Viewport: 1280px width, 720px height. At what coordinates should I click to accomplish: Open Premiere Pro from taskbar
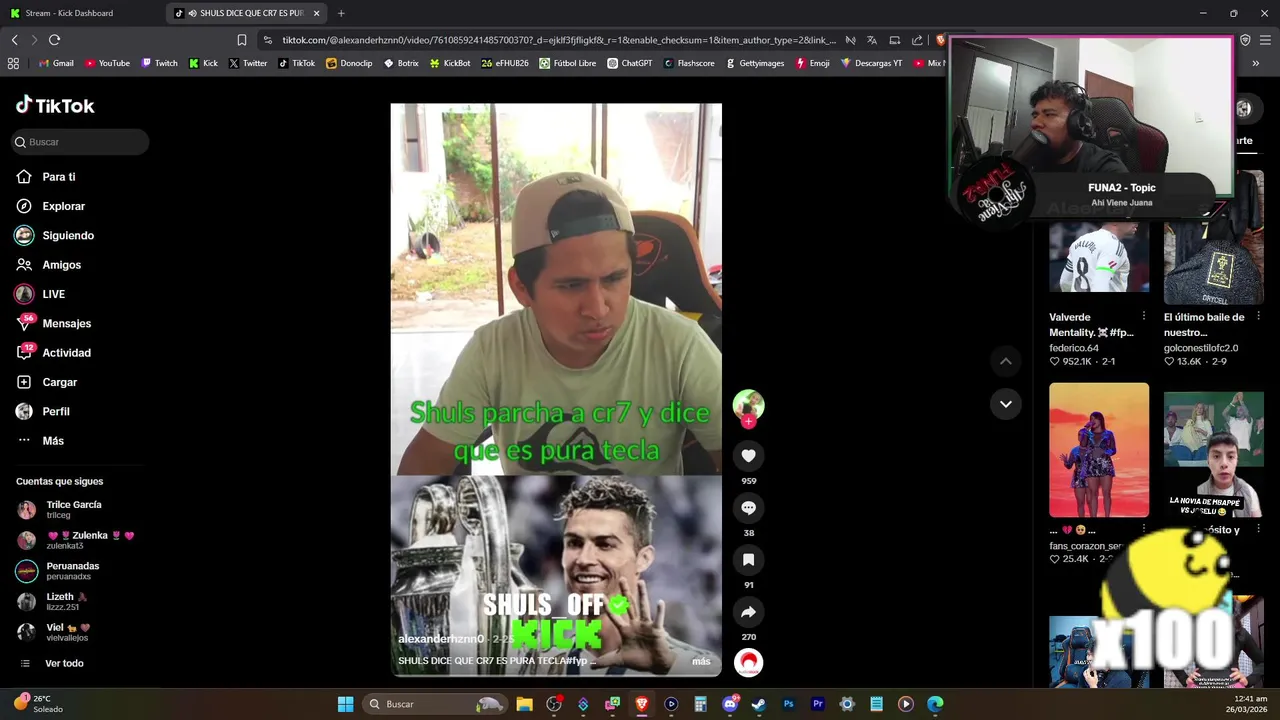click(818, 704)
